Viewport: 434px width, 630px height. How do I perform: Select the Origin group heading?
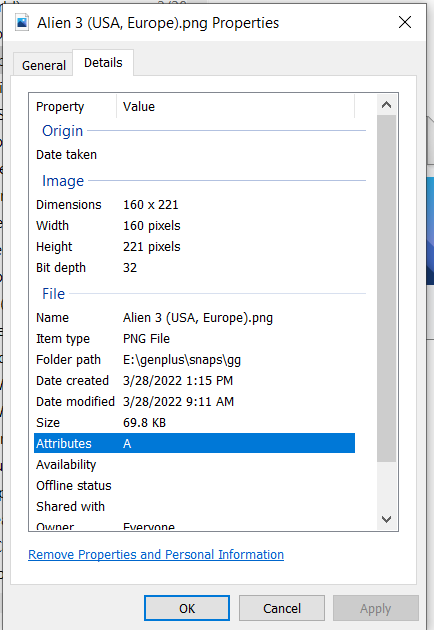(x=62, y=131)
